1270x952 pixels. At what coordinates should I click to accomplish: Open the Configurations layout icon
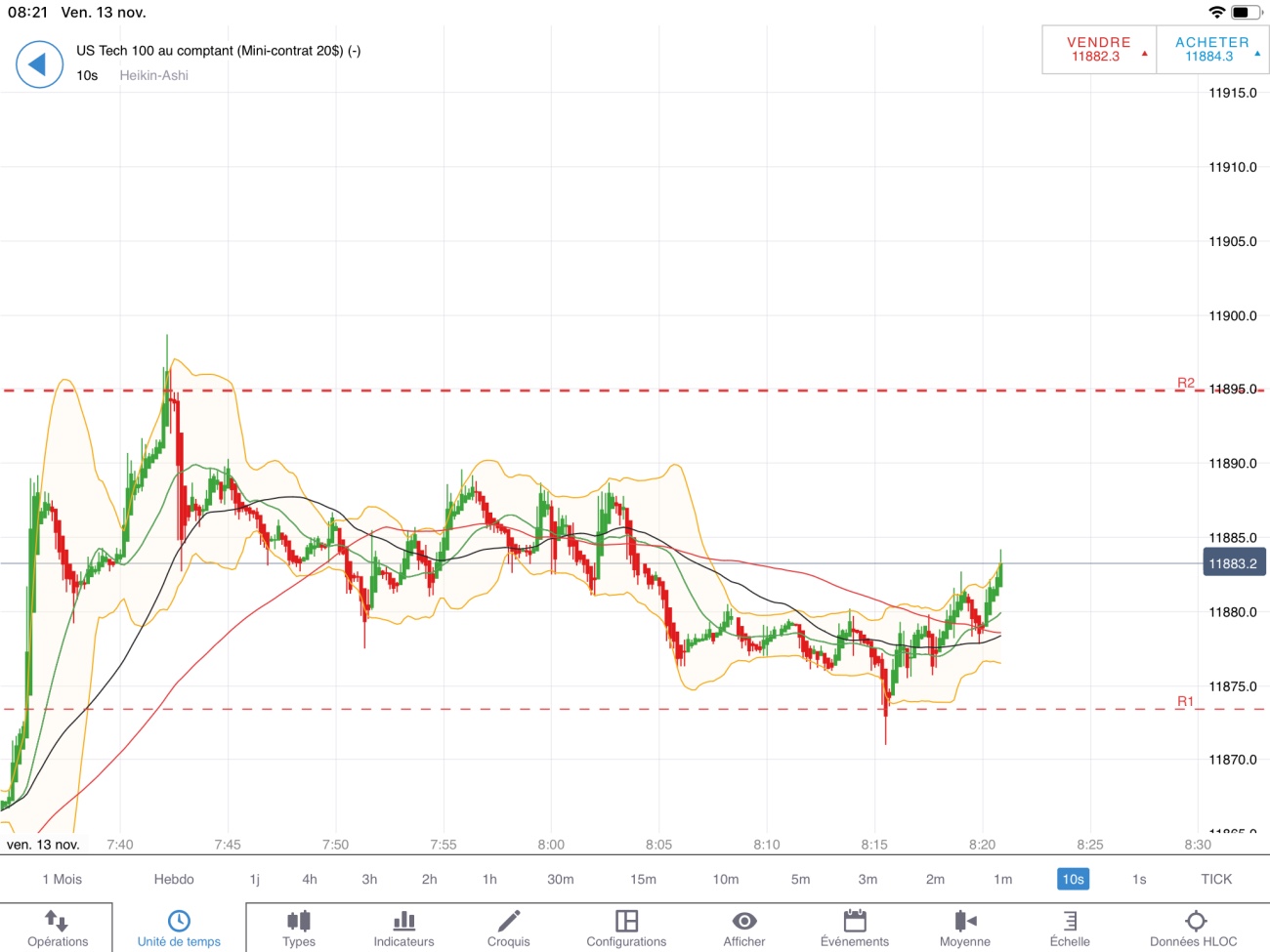point(626,921)
